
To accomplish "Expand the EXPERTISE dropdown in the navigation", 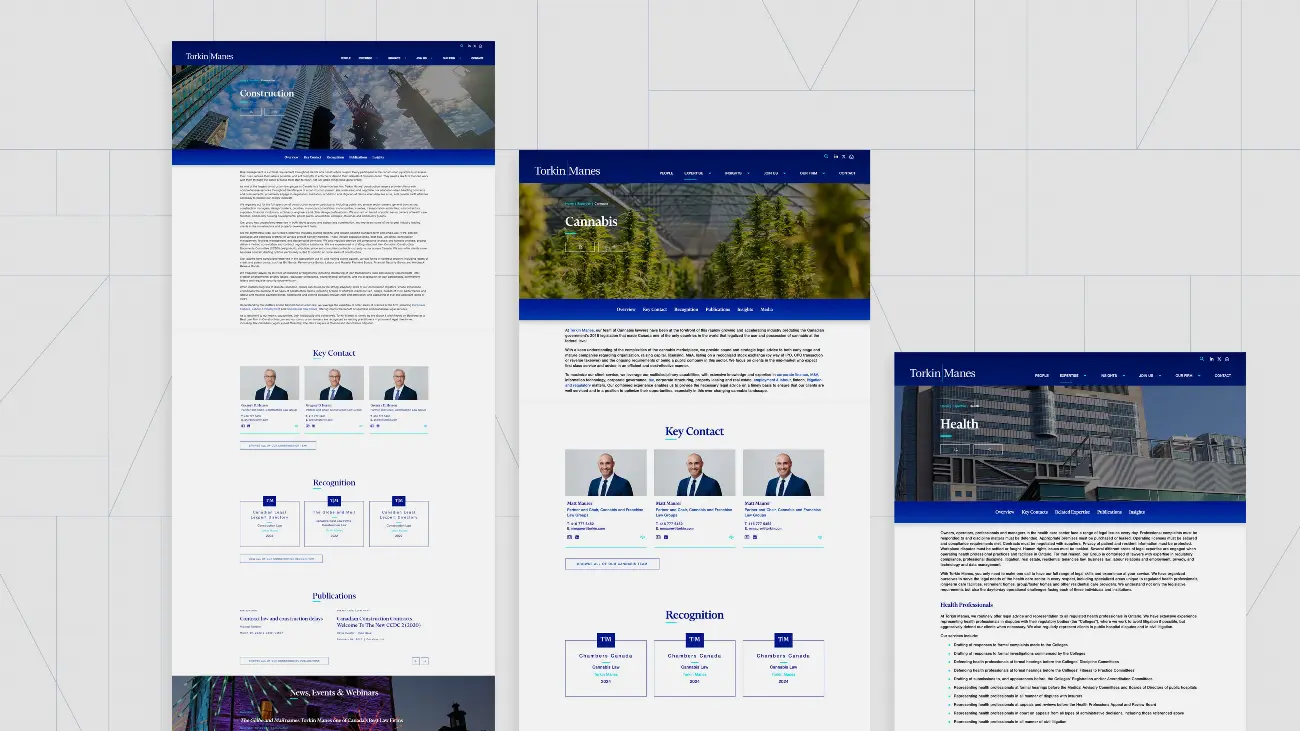I will tap(693, 173).
